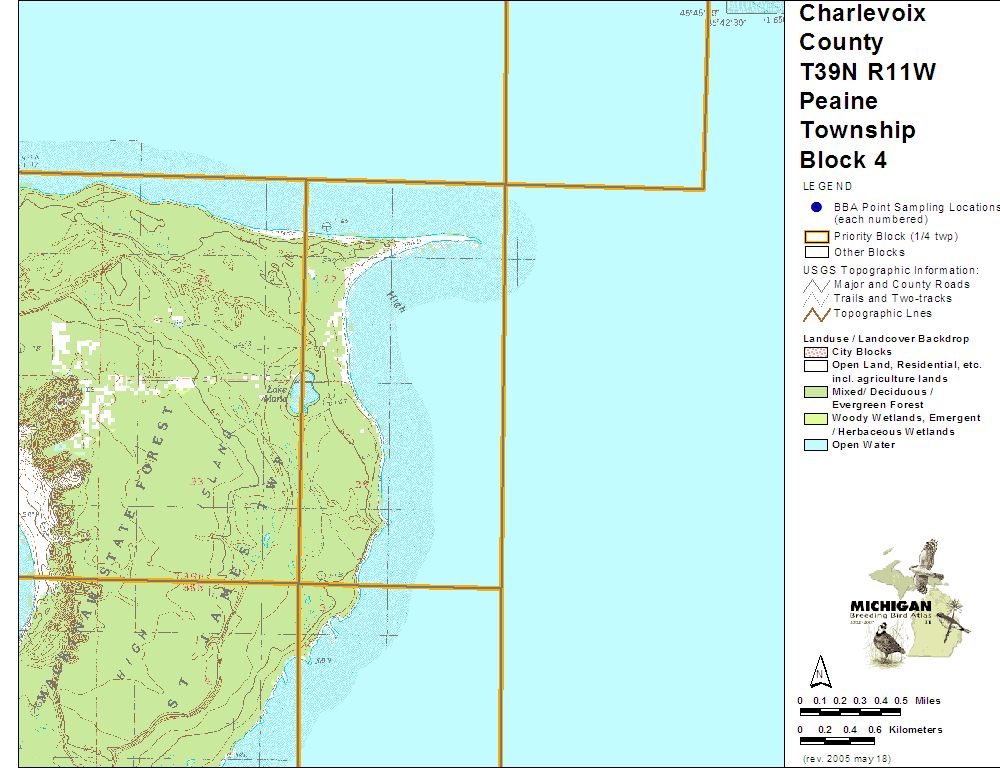
Task: Click the revision date text
Action: pos(845,760)
